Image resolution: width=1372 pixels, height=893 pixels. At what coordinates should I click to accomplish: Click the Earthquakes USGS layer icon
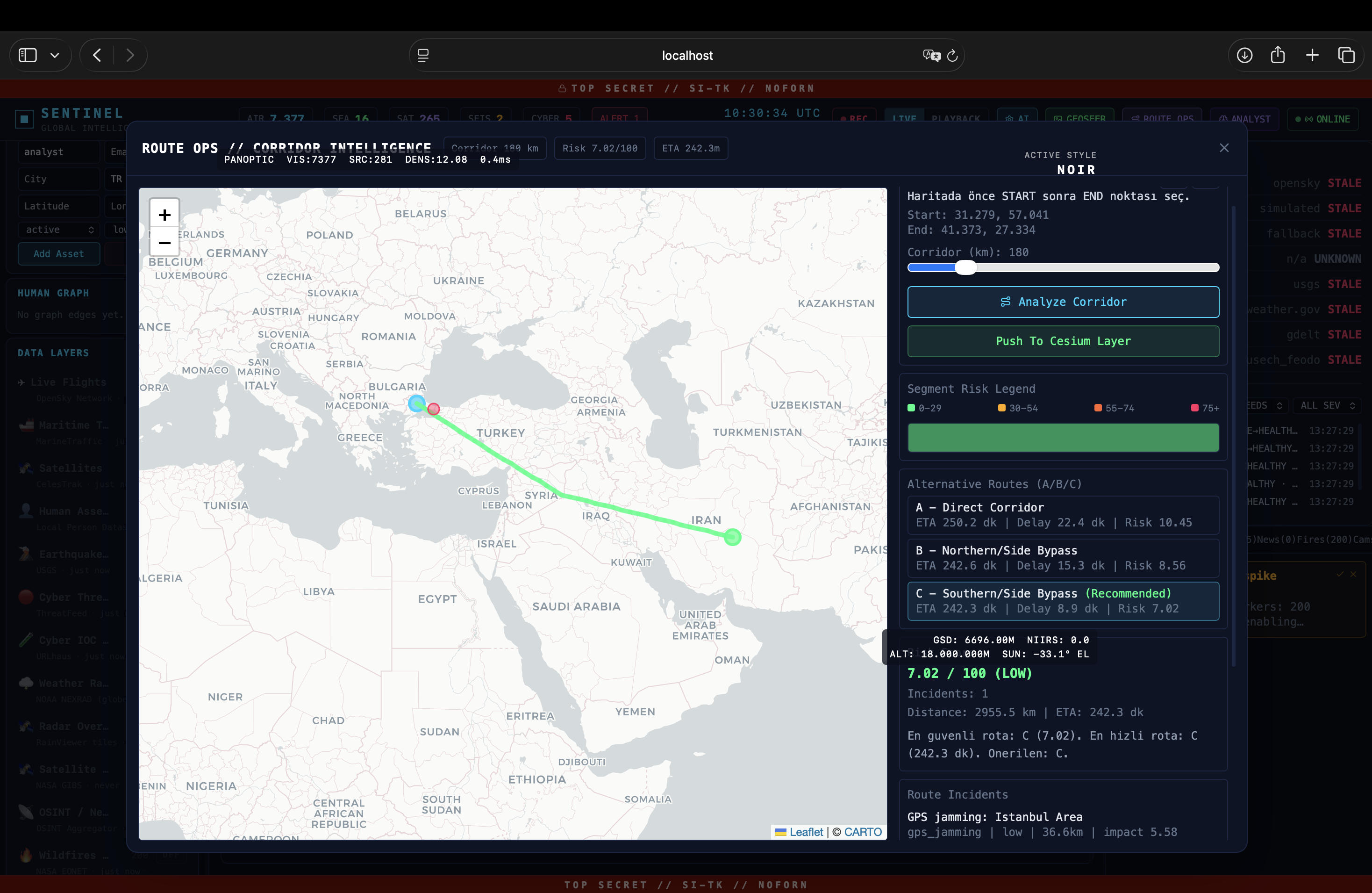[x=26, y=554]
